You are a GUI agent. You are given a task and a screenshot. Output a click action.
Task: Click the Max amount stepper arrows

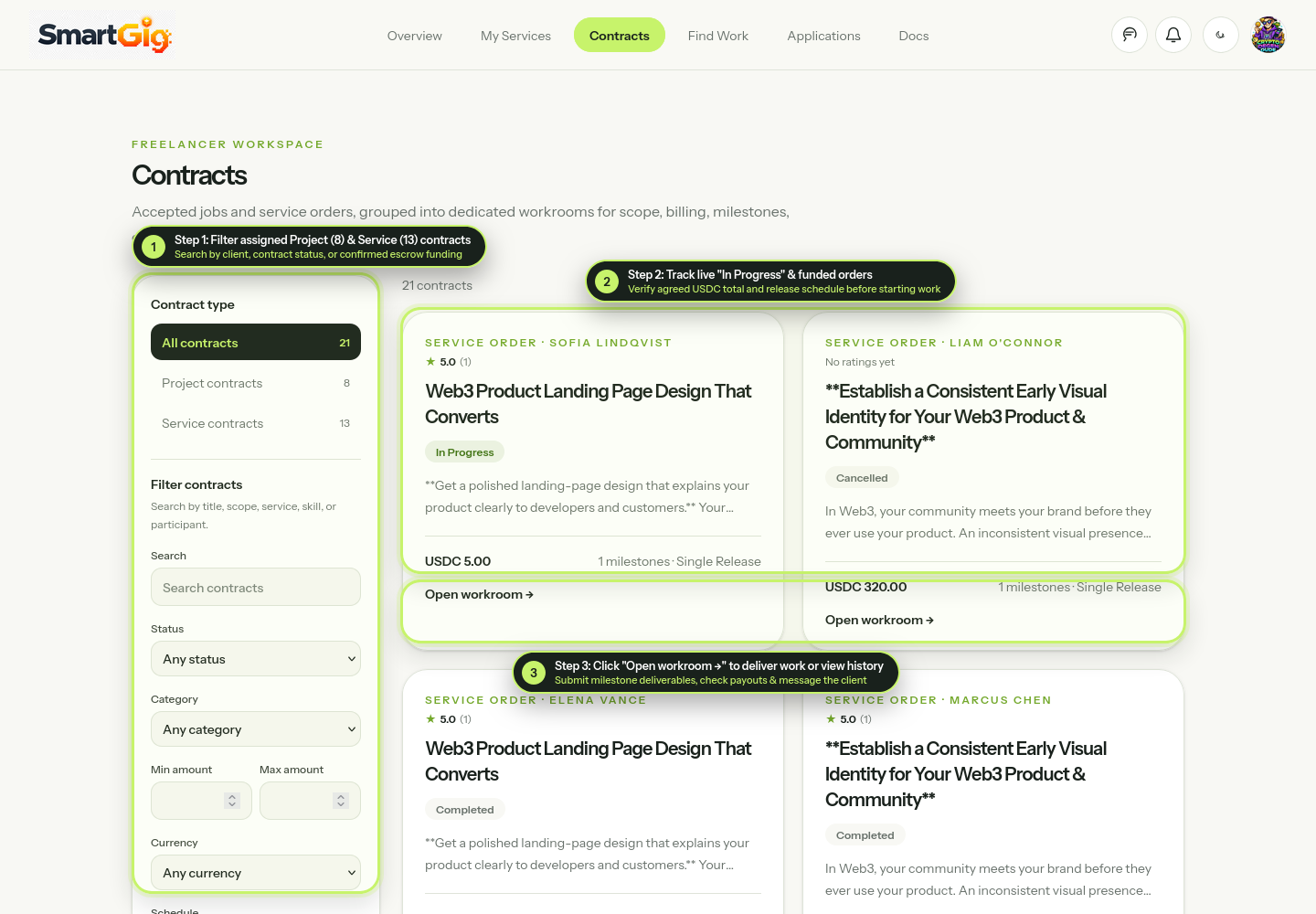tap(341, 801)
